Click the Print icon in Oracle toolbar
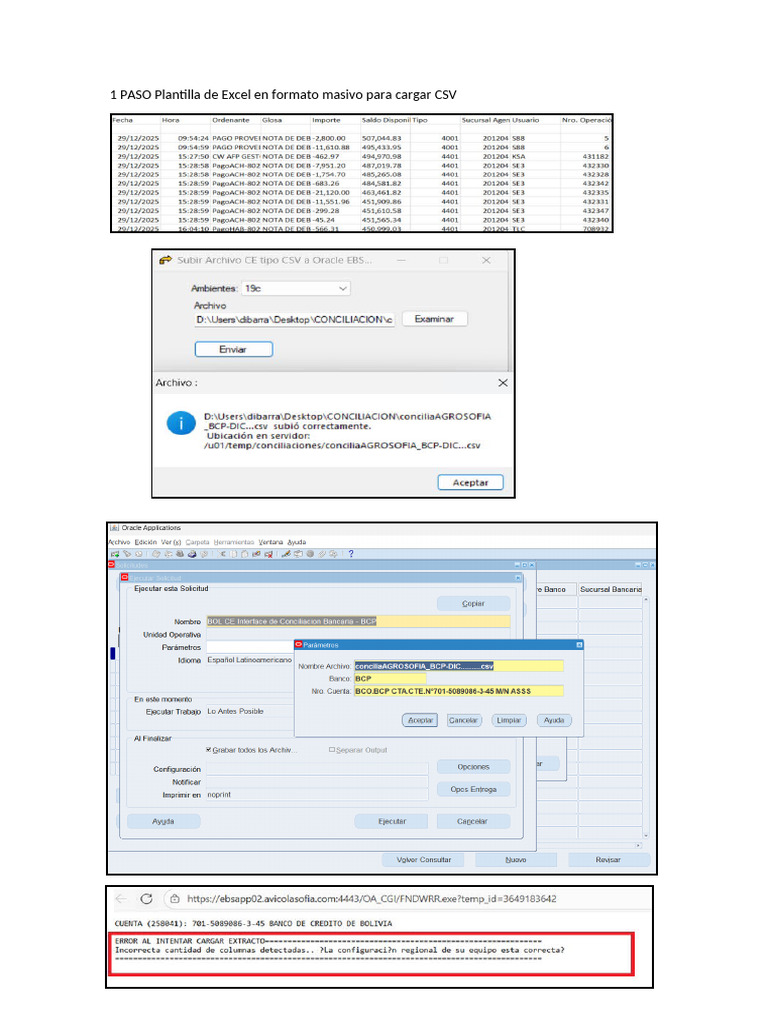This screenshot has height=1024, width=768. 192,554
